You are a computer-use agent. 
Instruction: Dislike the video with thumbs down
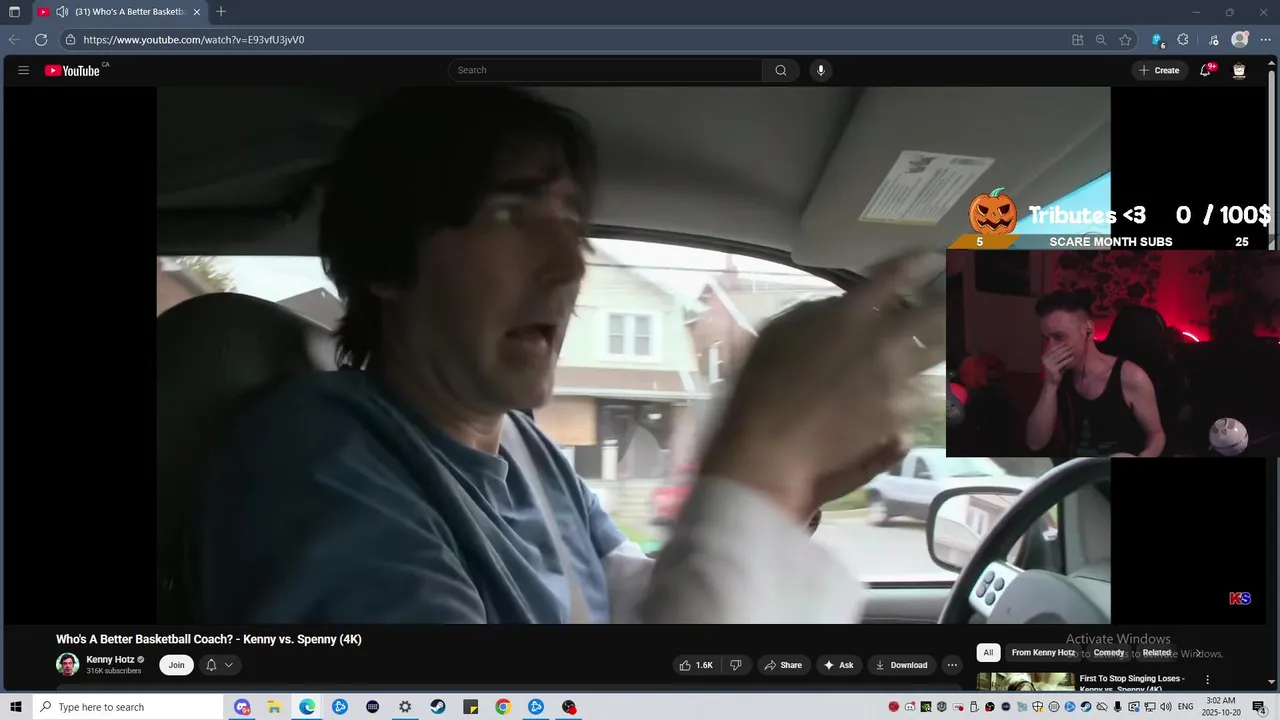click(736, 665)
